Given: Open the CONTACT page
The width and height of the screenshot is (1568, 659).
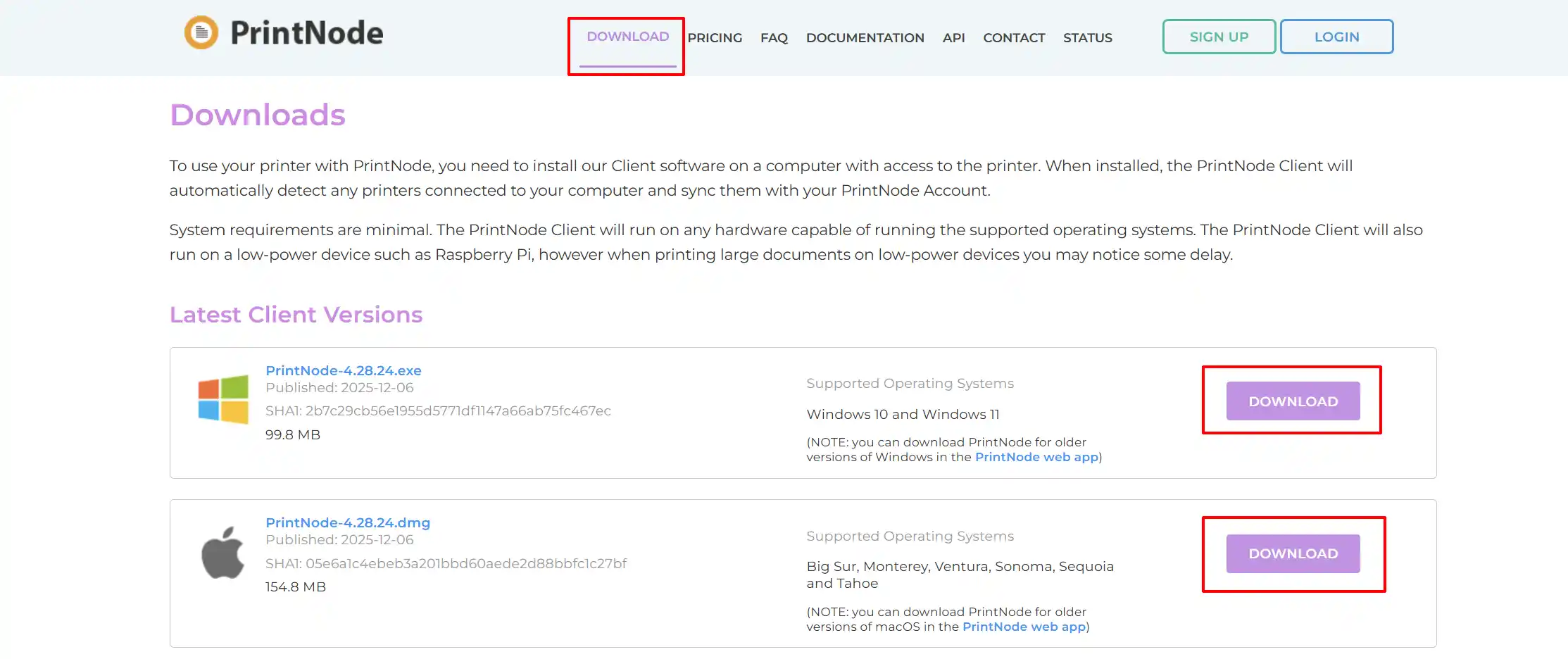Looking at the screenshot, I should (1014, 38).
